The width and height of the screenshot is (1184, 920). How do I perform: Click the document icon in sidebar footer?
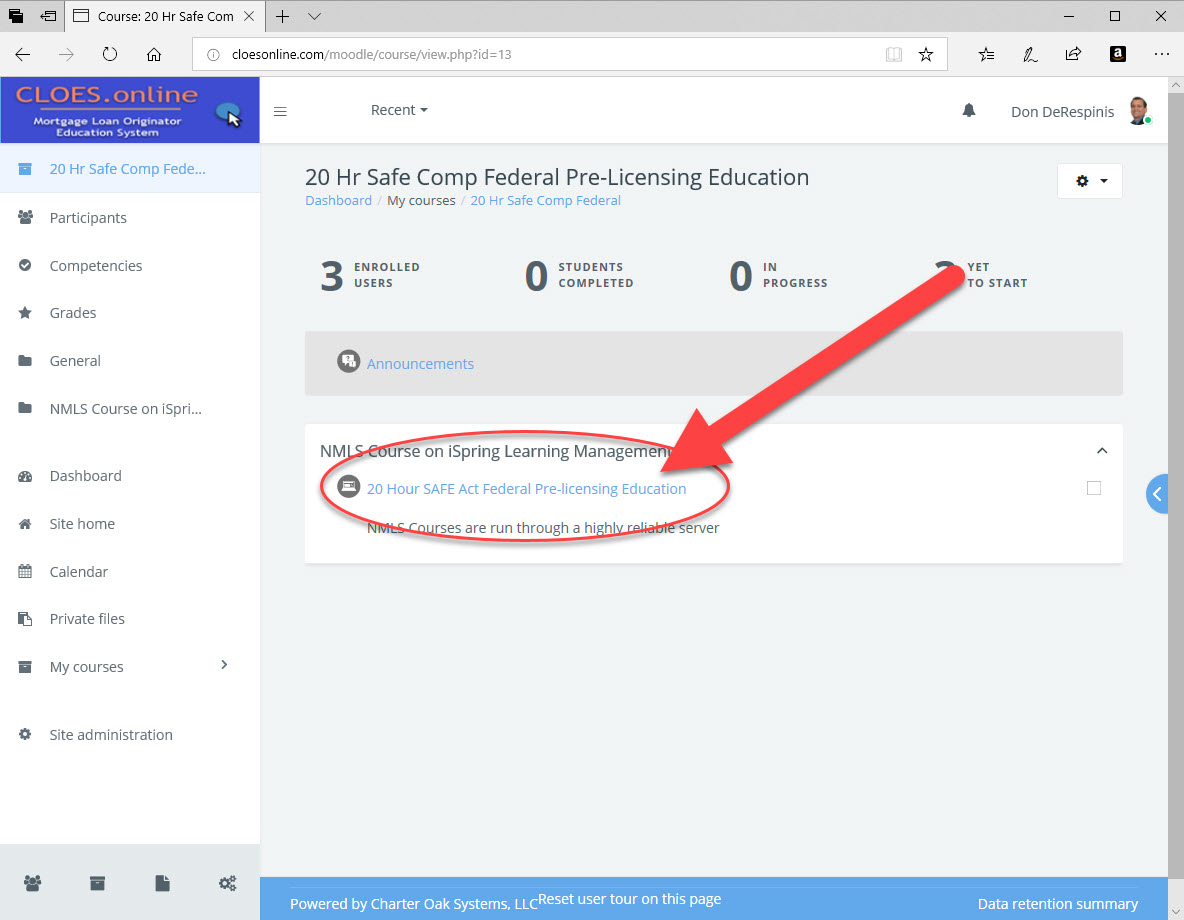162,883
